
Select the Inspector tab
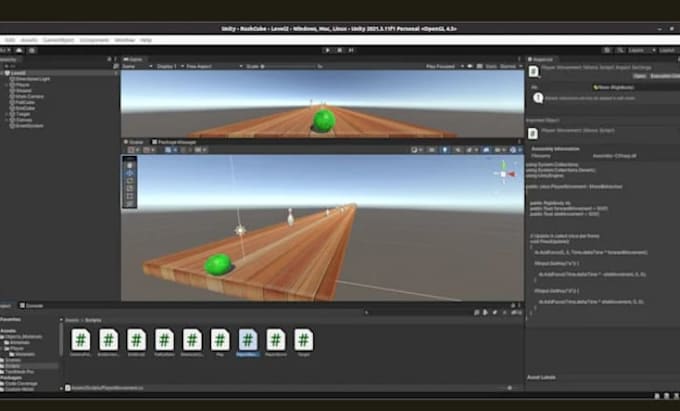[540, 59]
